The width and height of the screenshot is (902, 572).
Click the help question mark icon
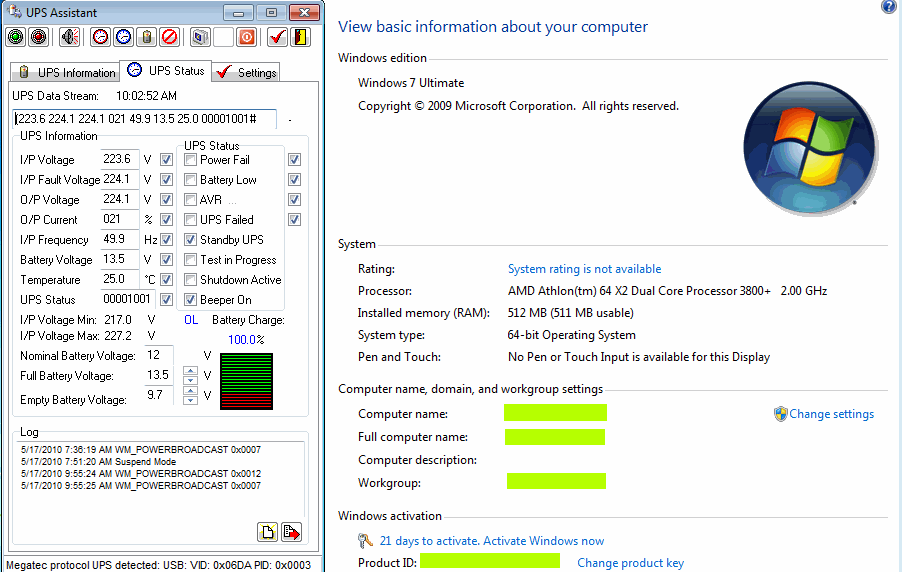click(x=889, y=6)
